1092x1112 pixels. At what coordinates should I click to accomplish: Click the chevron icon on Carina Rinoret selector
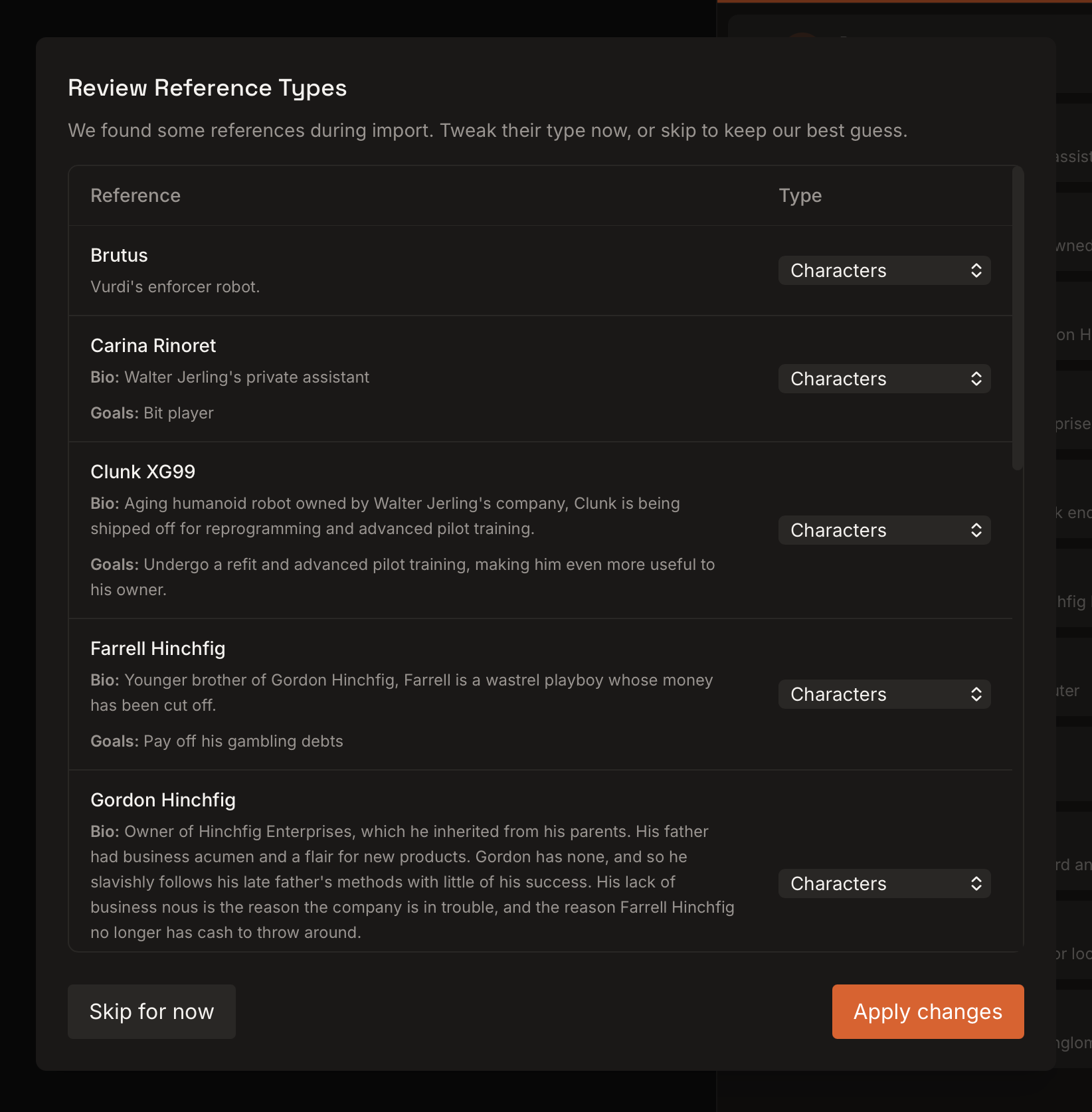[x=976, y=379]
